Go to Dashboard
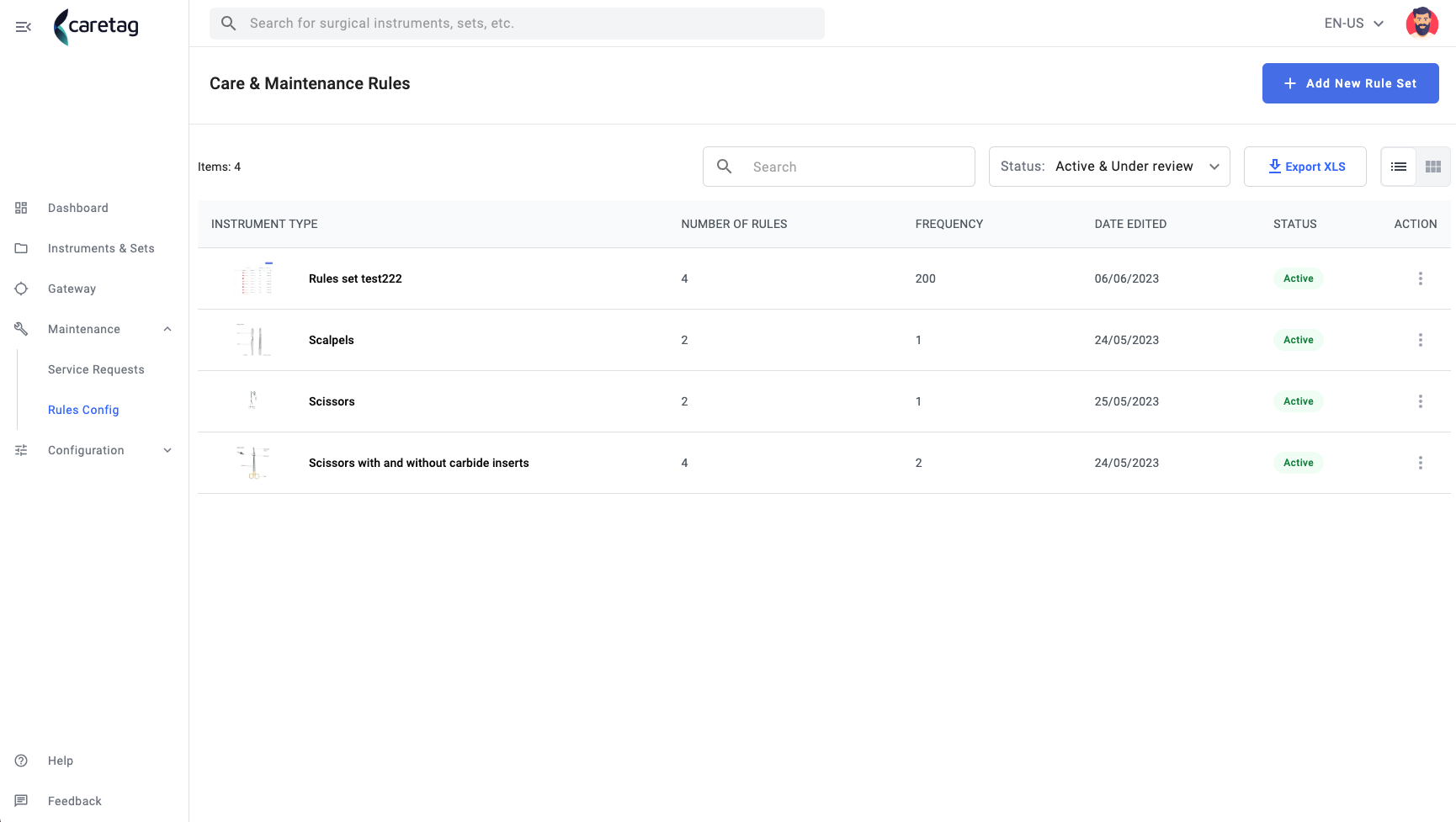The height and width of the screenshot is (822, 1456). point(77,208)
